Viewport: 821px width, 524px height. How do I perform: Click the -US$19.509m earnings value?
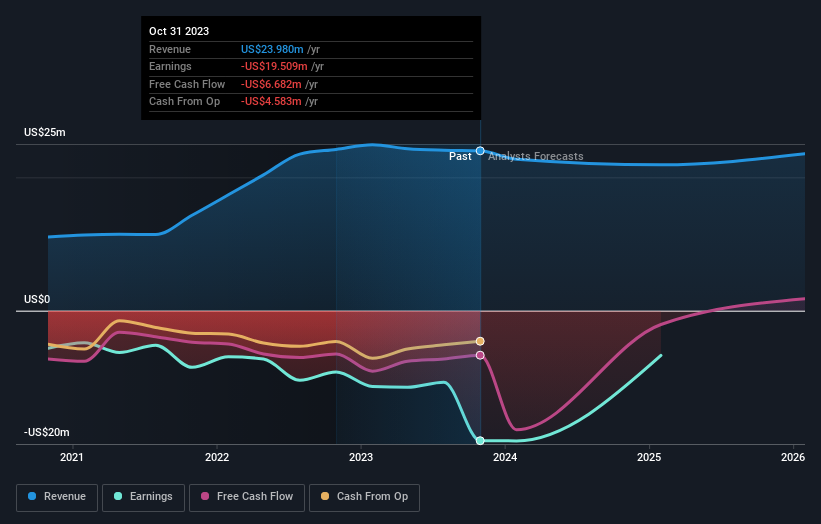[x=274, y=66]
